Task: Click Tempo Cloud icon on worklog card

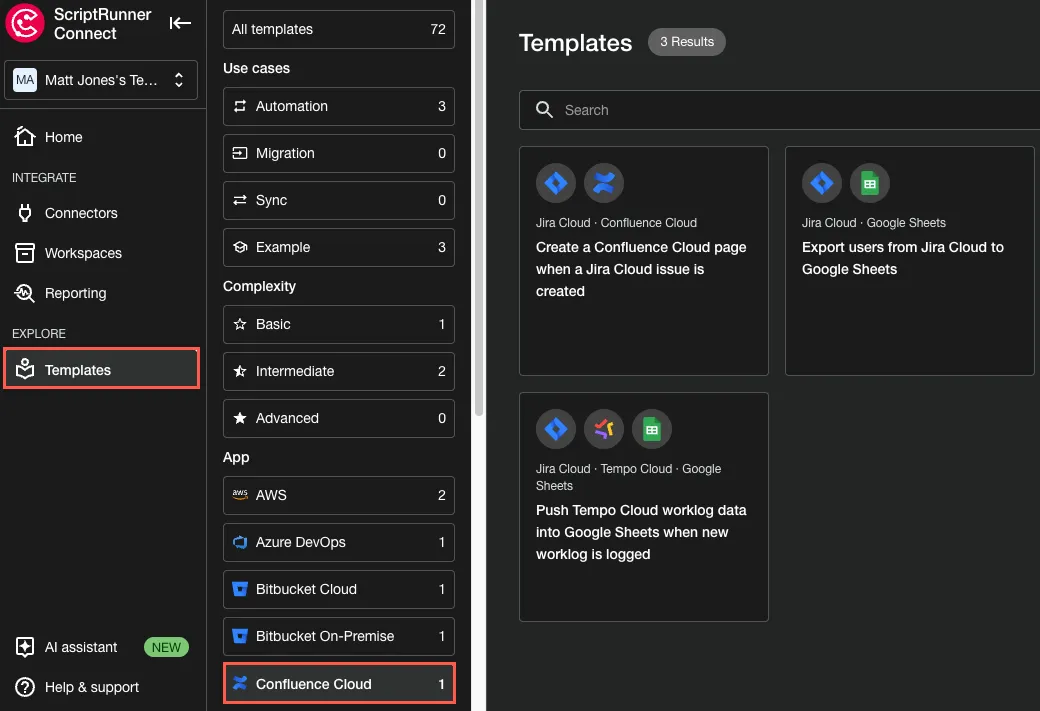Action: click(604, 429)
